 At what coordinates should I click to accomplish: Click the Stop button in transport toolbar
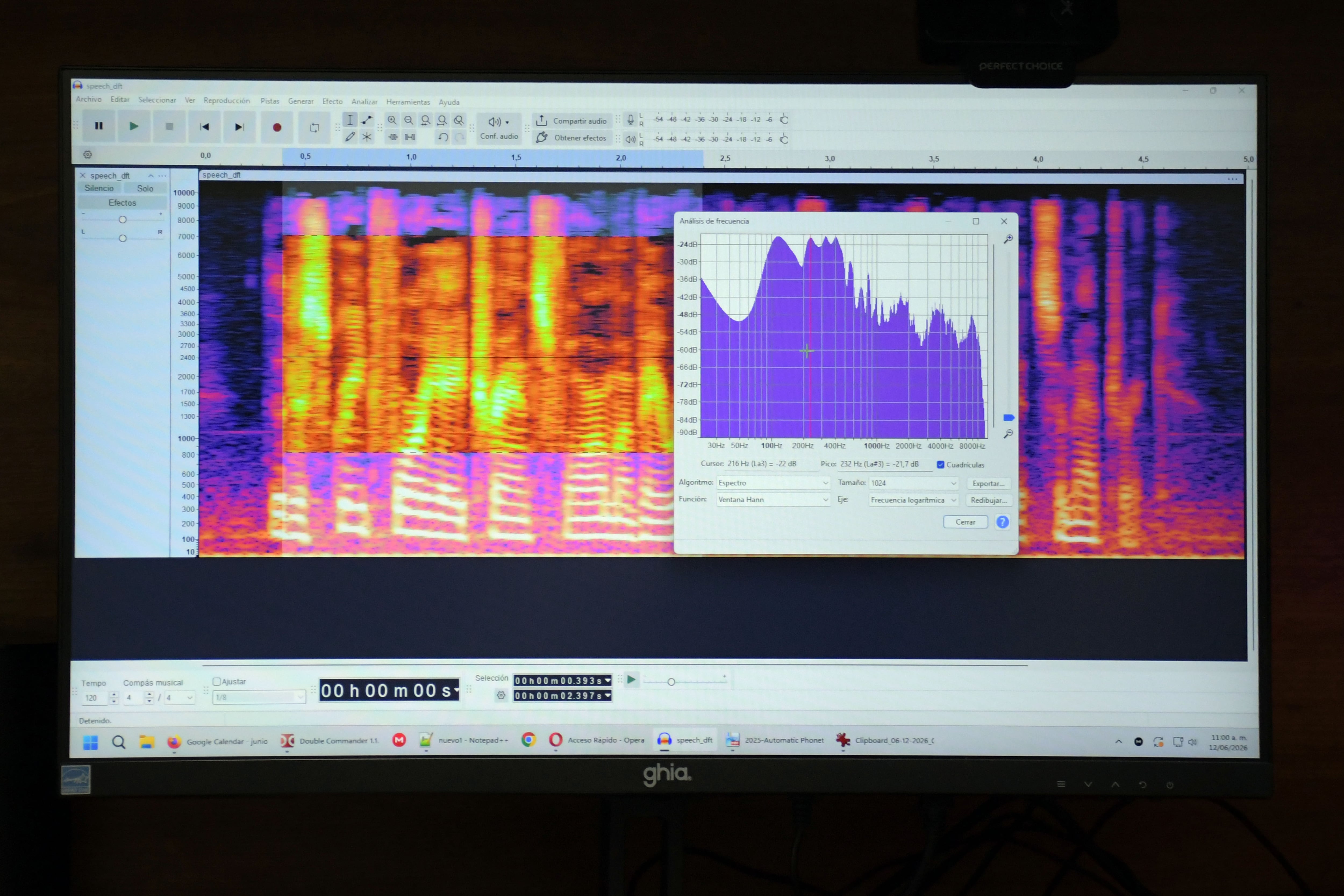click(x=169, y=127)
